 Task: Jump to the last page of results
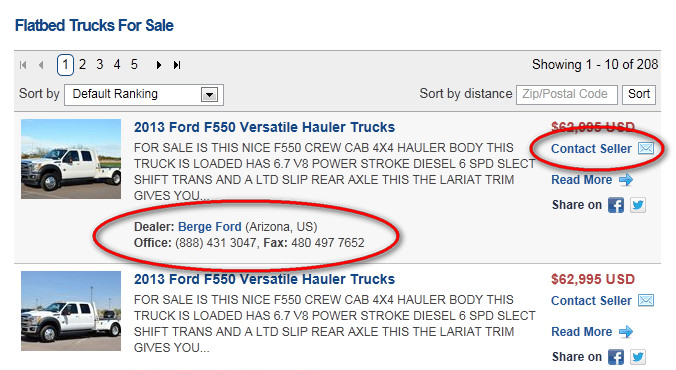[177, 65]
